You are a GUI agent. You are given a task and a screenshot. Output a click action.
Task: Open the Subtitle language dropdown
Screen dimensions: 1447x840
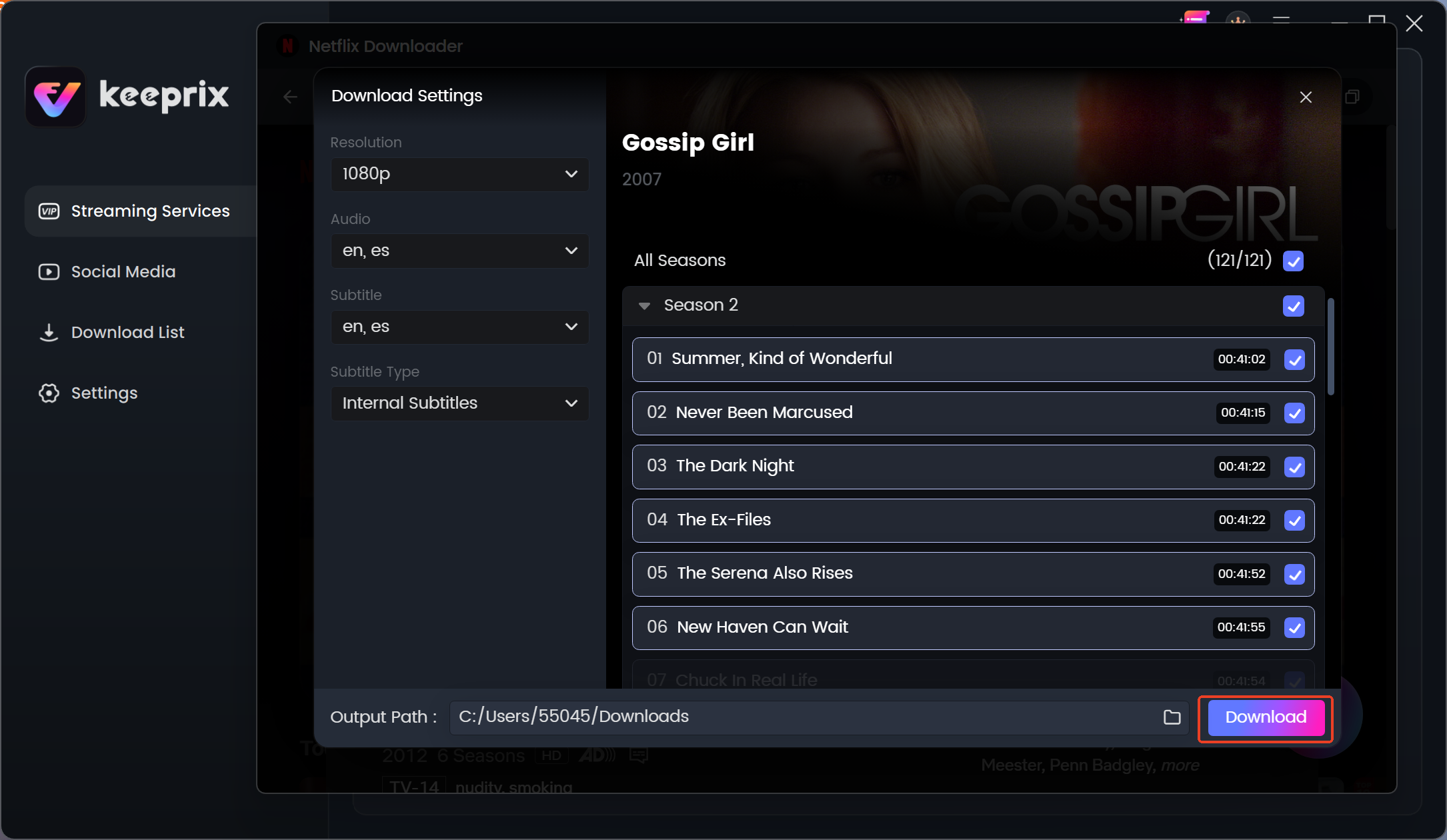pos(459,327)
